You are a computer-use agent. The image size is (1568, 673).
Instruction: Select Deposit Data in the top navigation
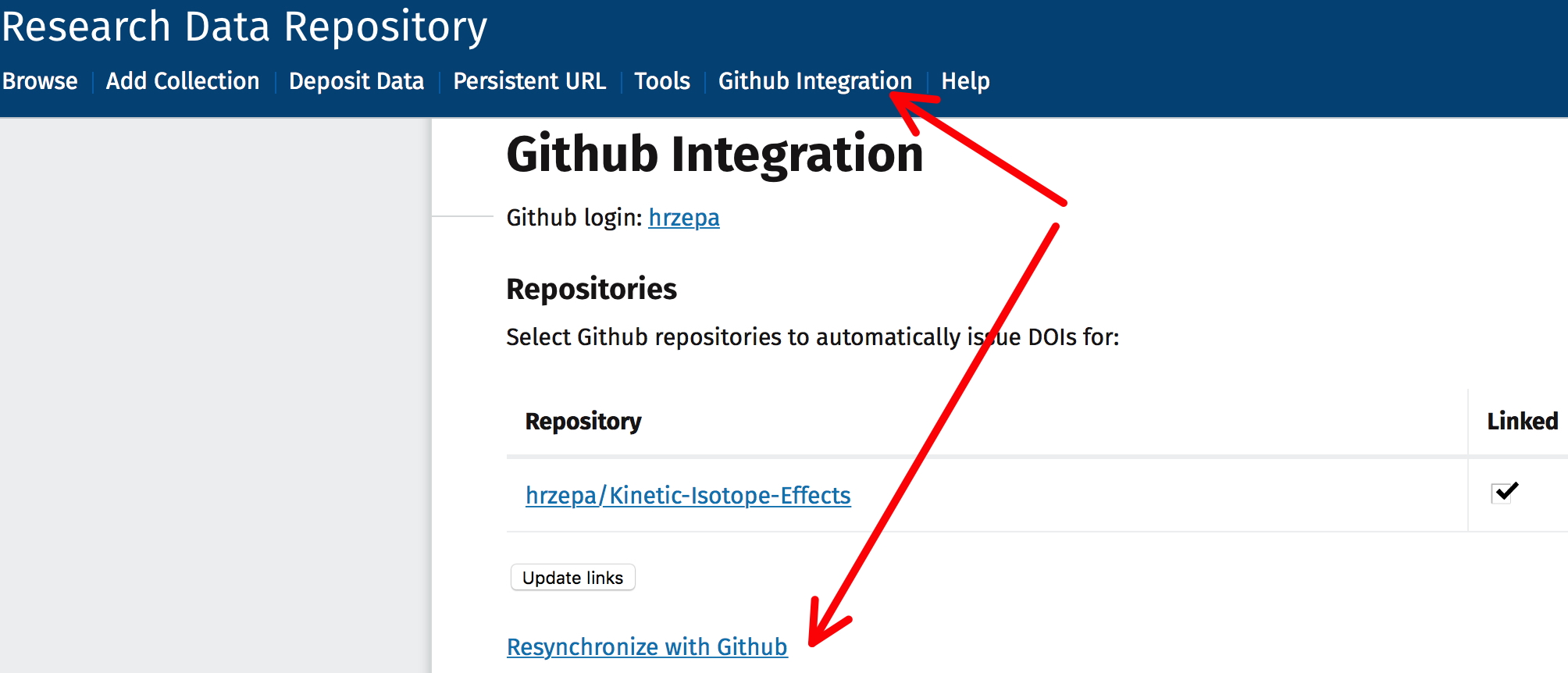356,81
